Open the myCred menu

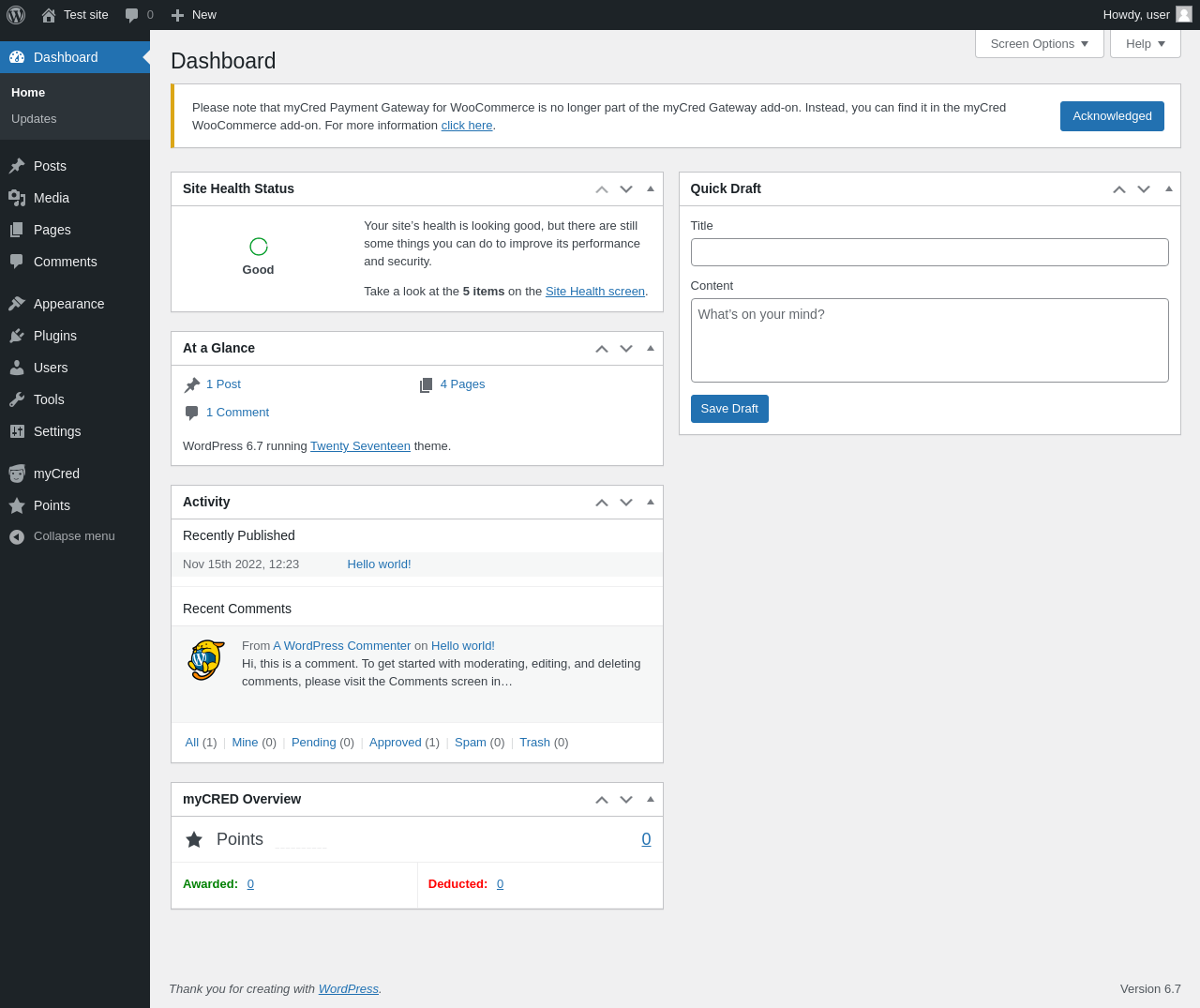tap(75, 474)
